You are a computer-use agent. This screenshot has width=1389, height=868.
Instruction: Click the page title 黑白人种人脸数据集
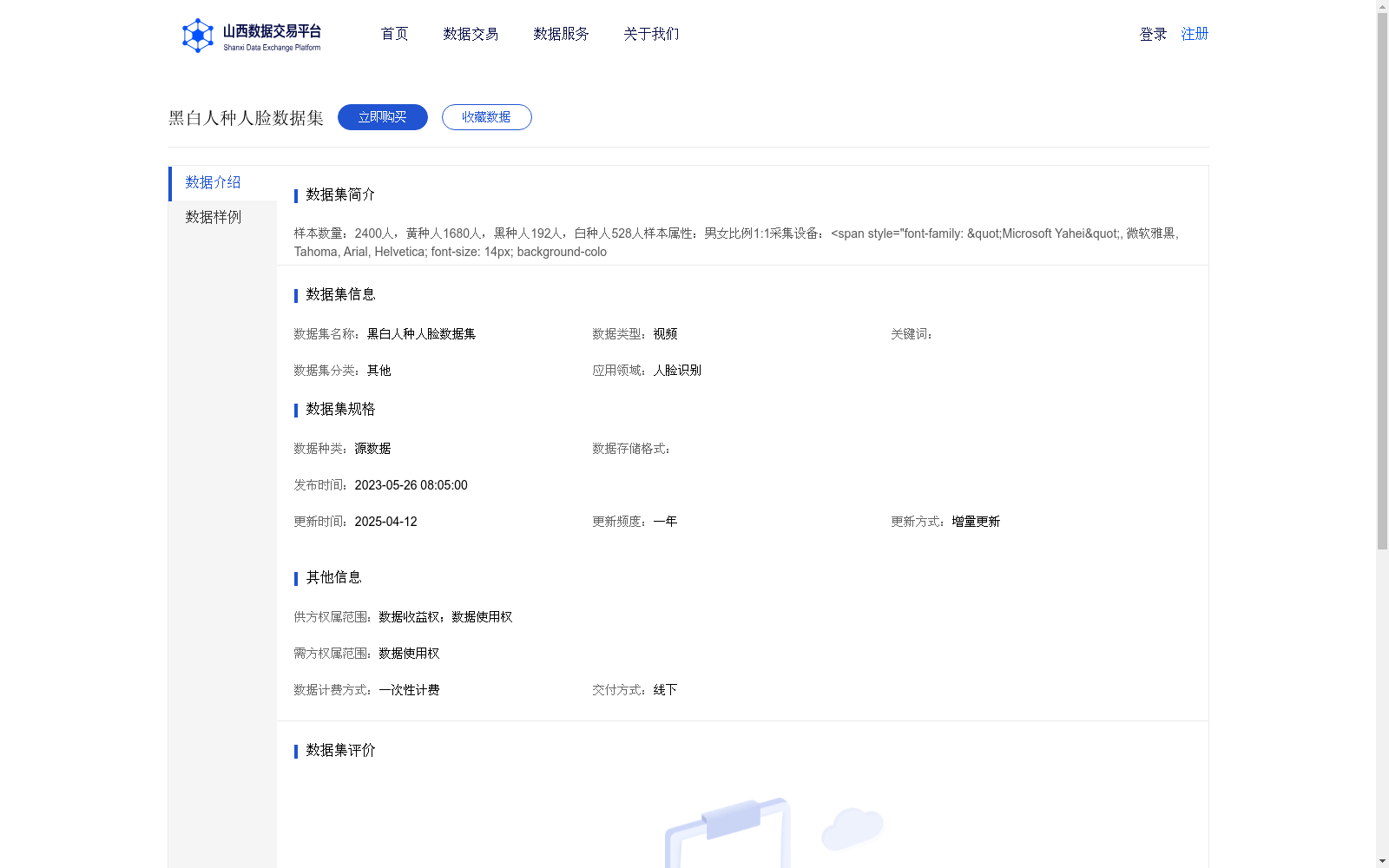[246, 118]
